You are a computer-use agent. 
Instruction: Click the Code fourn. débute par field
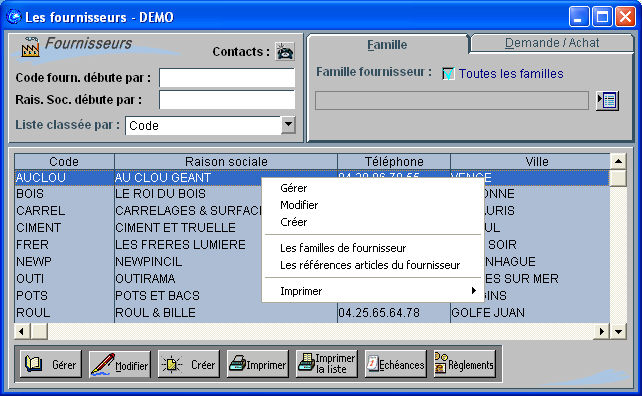click(227, 78)
